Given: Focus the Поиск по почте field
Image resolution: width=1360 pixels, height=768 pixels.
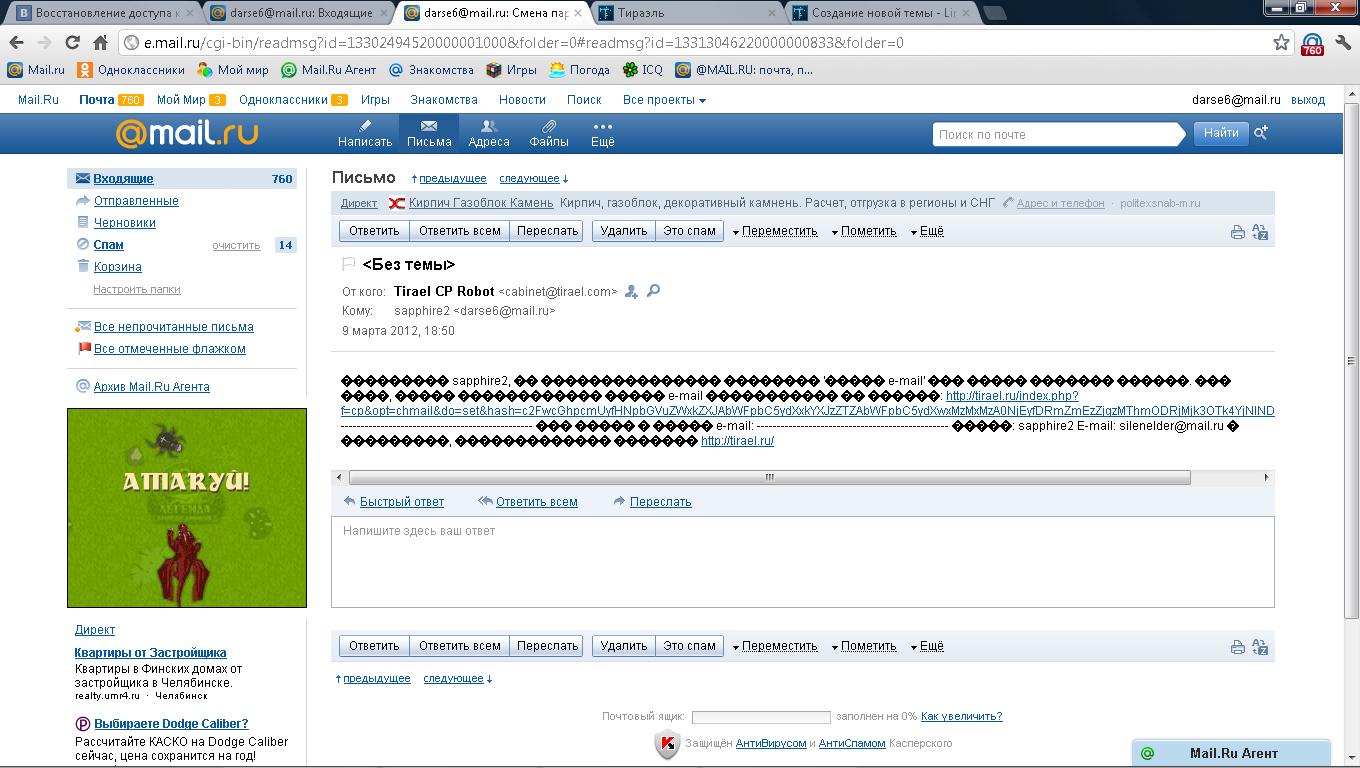Looking at the screenshot, I should coord(1060,134).
